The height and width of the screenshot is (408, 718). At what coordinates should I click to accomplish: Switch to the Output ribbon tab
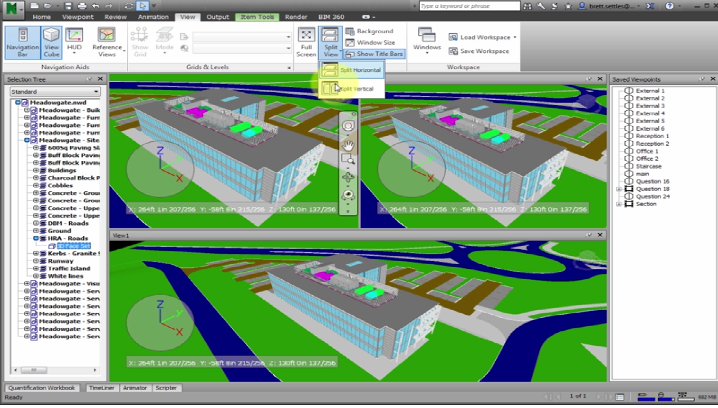(218, 17)
